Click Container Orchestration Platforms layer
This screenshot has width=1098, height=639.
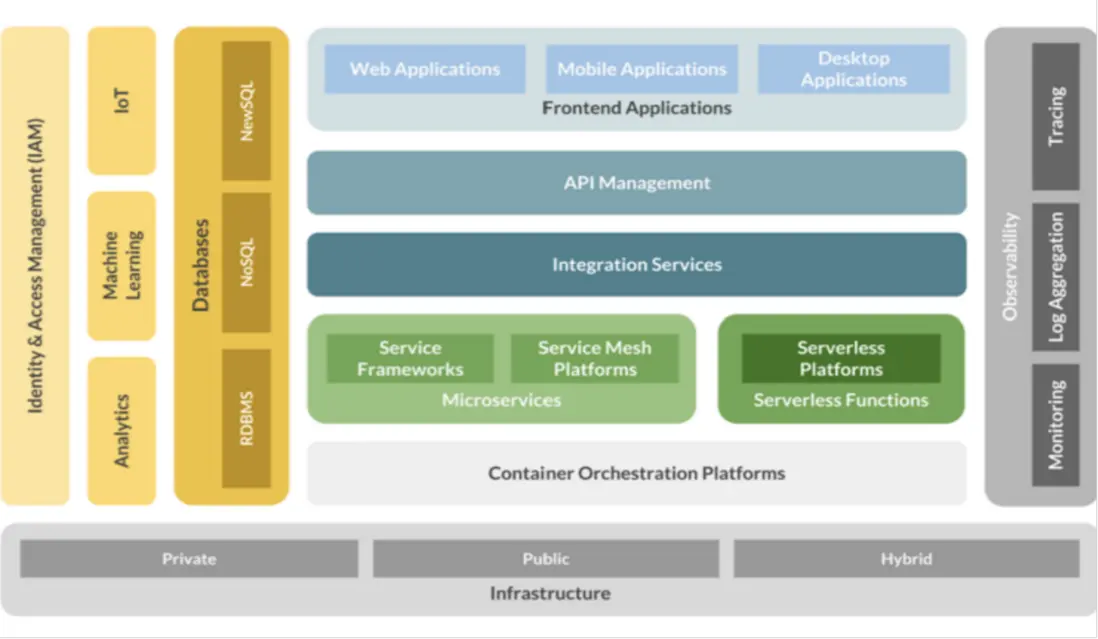point(637,473)
